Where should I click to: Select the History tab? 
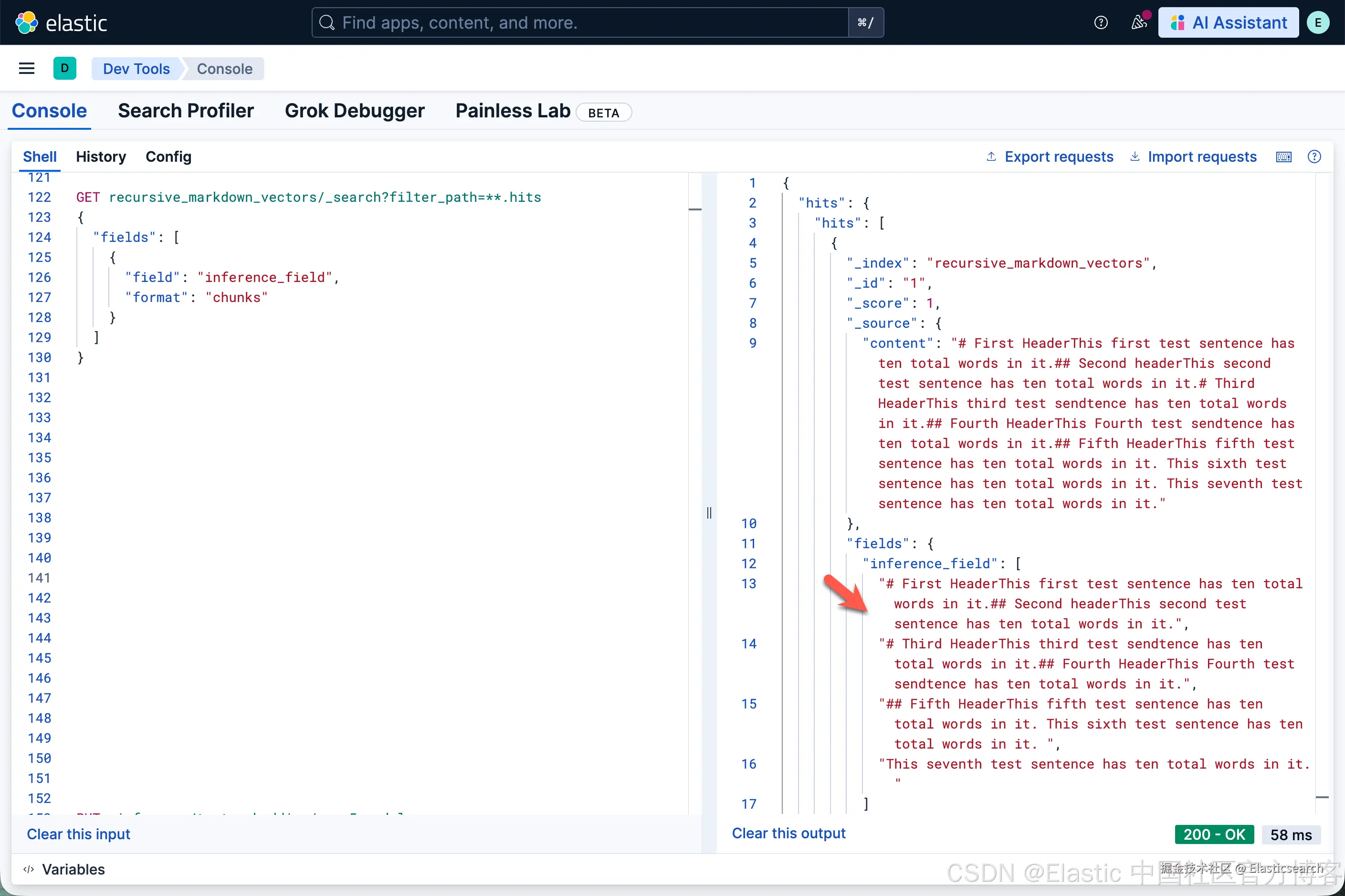pyautogui.click(x=101, y=157)
